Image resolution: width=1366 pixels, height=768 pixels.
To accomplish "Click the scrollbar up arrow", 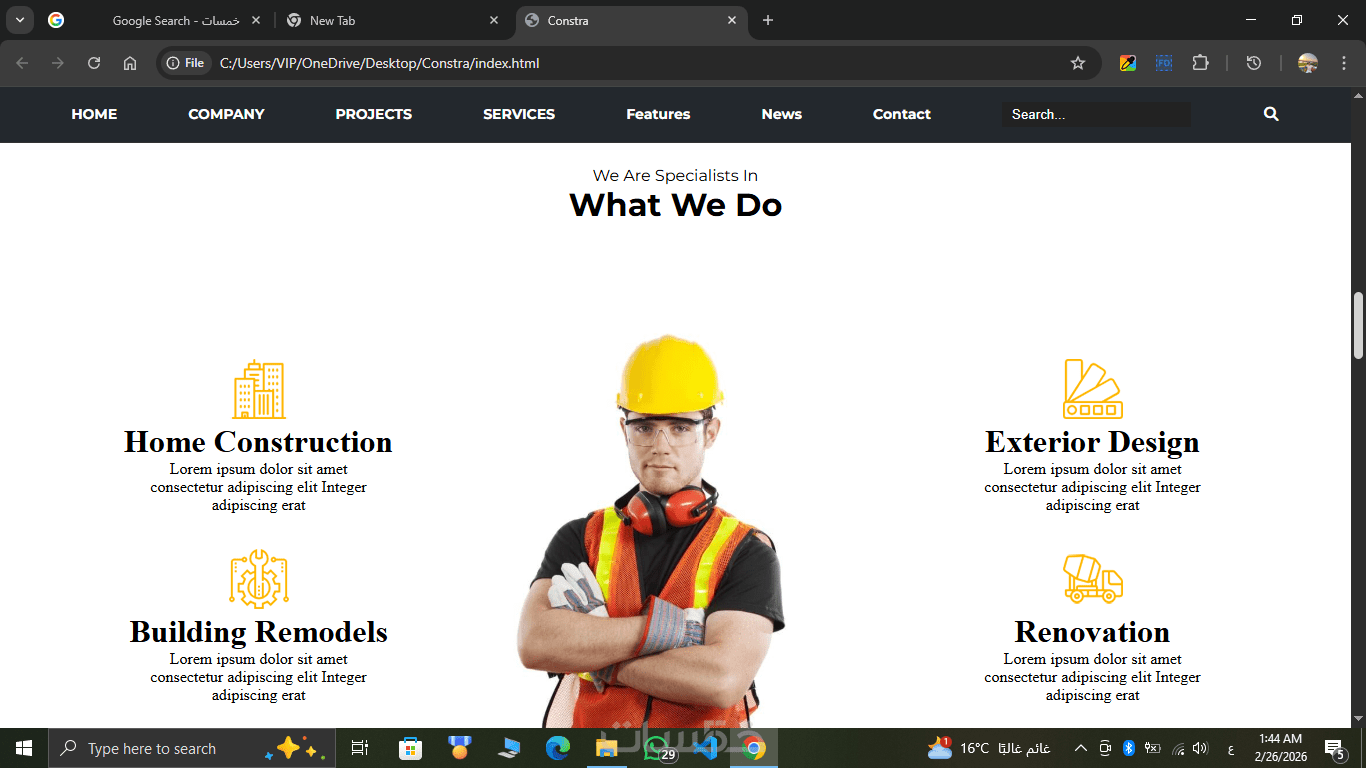I will (1358, 96).
